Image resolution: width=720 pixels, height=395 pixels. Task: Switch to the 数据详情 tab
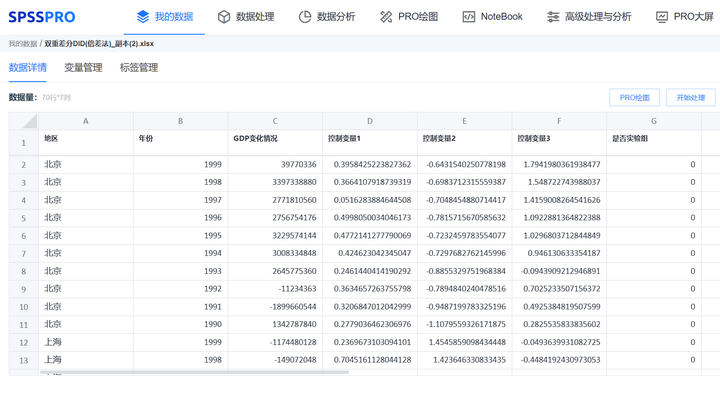(x=28, y=68)
